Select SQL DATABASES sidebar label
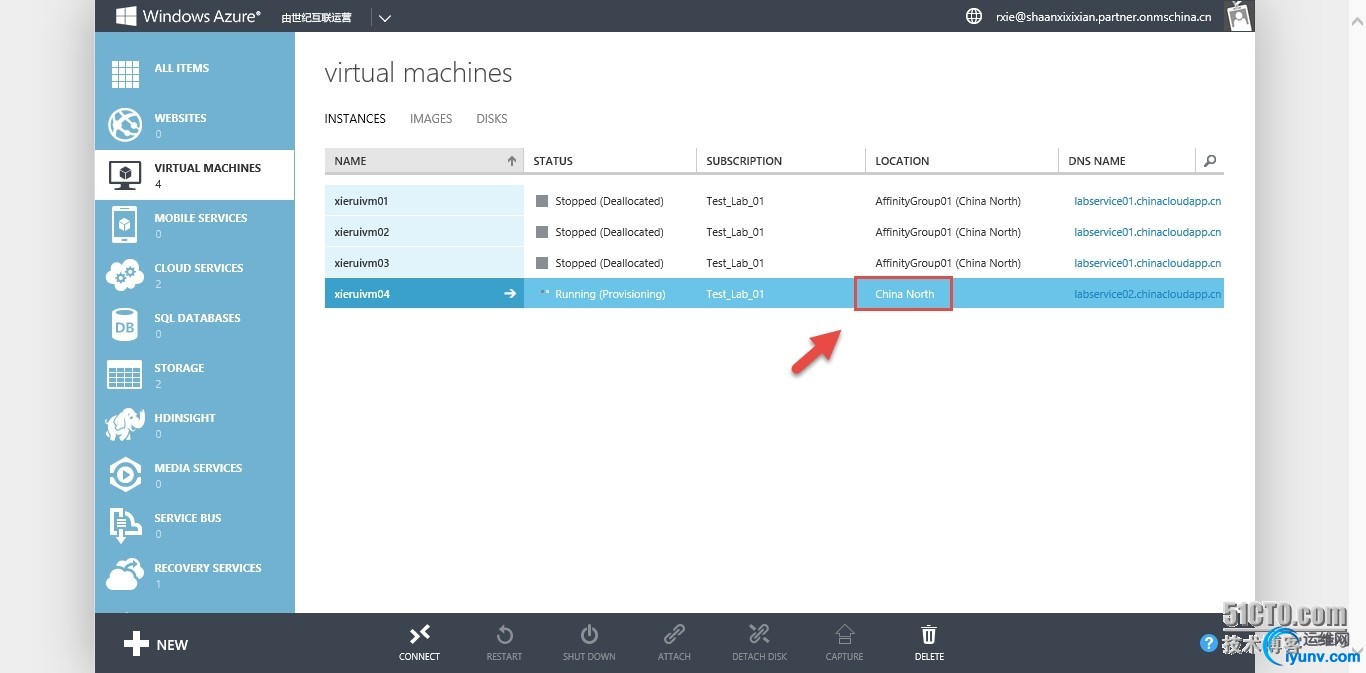Screen dimensions: 1366x673 coord(197,318)
